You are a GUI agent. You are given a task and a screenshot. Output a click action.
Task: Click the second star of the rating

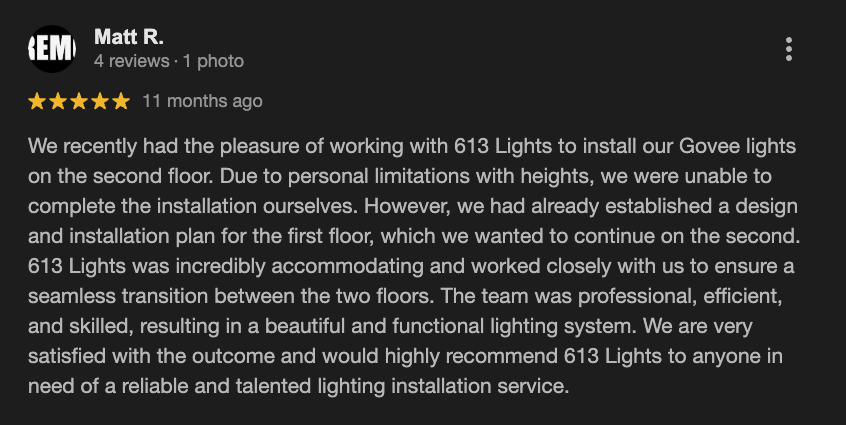click(58, 101)
